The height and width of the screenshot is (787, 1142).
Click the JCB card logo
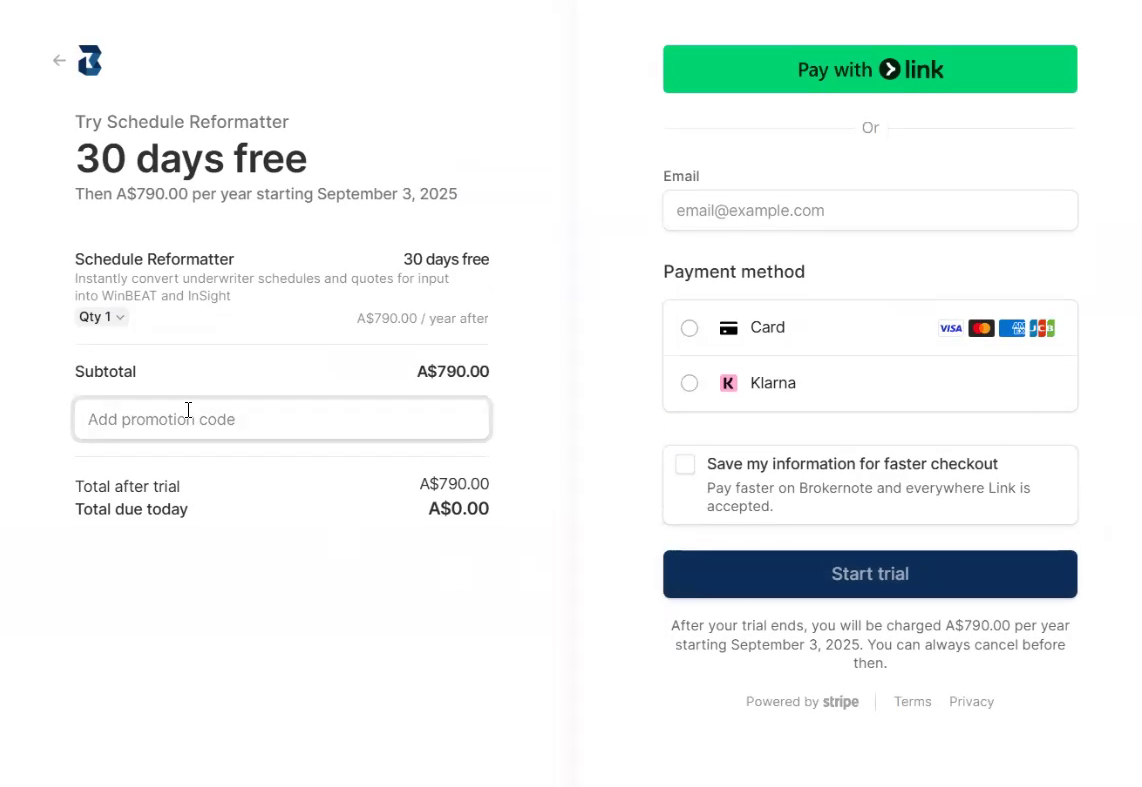(x=1042, y=328)
